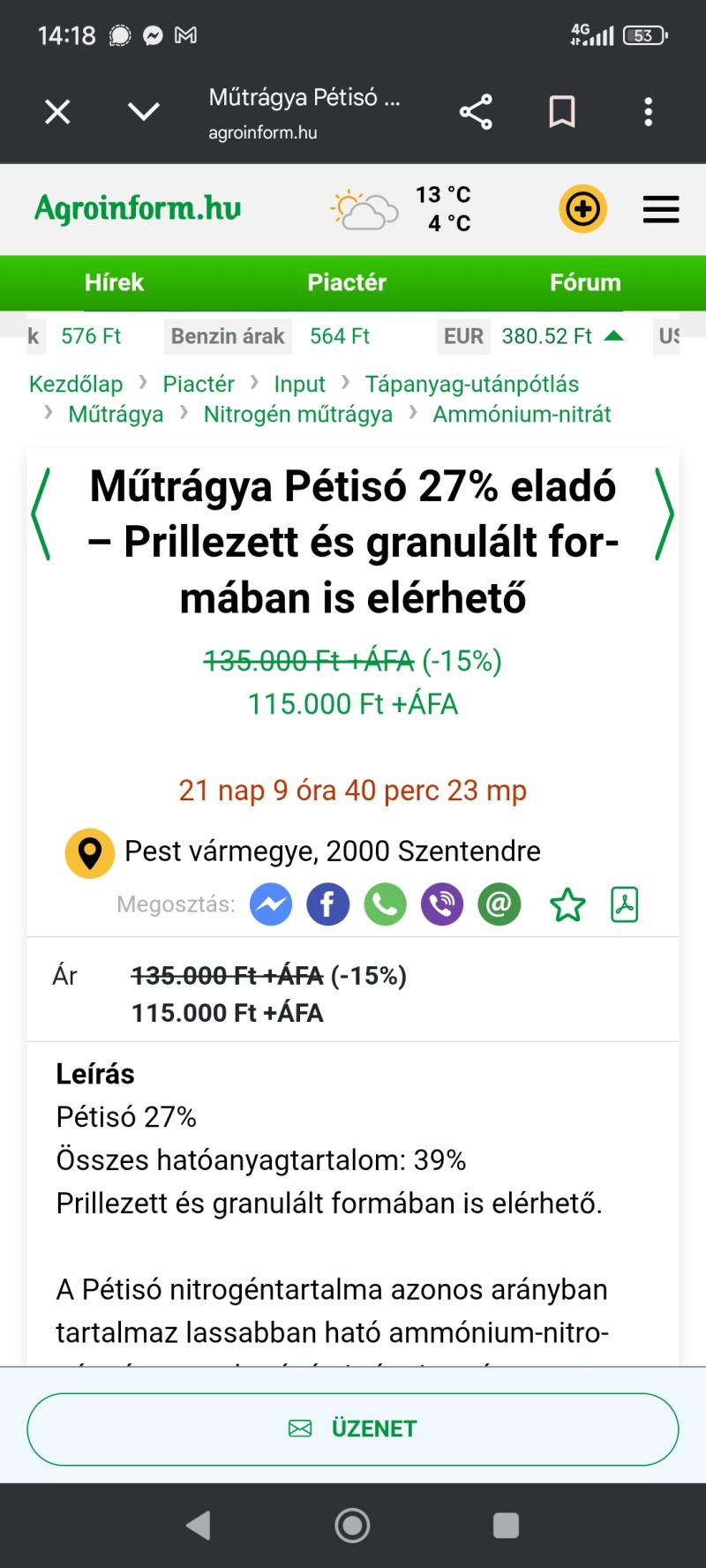The height and width of the screenshot is (1568, 706).
Task: Open the Fórum tab
Action: [585, 282]
